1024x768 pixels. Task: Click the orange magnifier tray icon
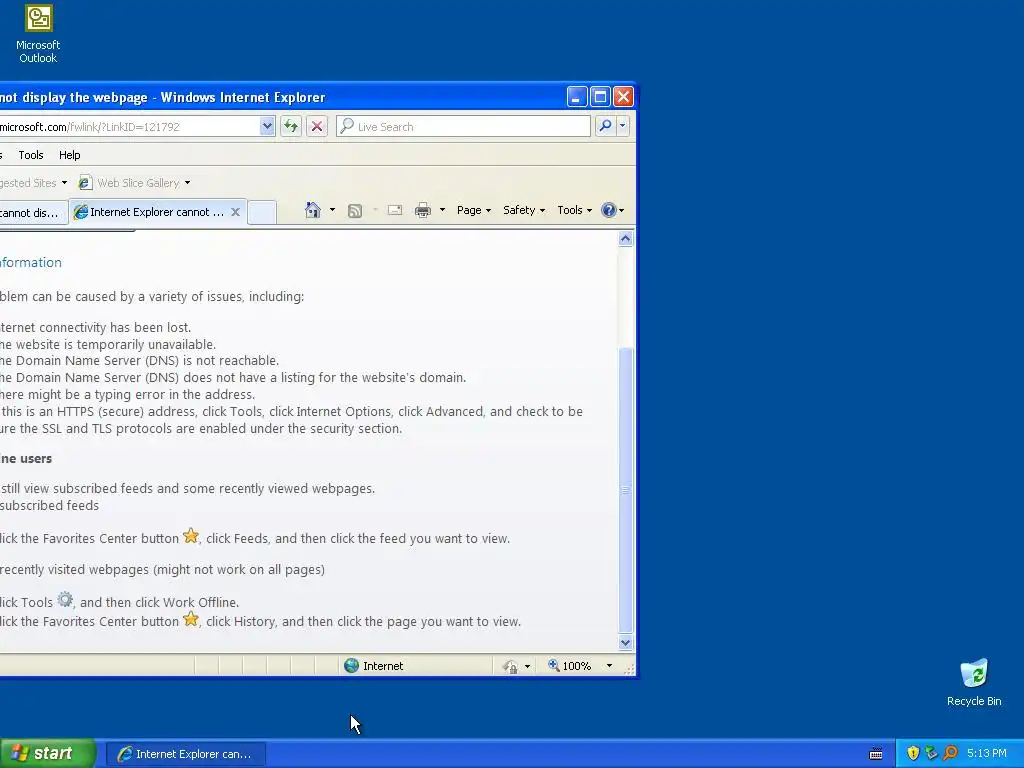pos(950,753)
